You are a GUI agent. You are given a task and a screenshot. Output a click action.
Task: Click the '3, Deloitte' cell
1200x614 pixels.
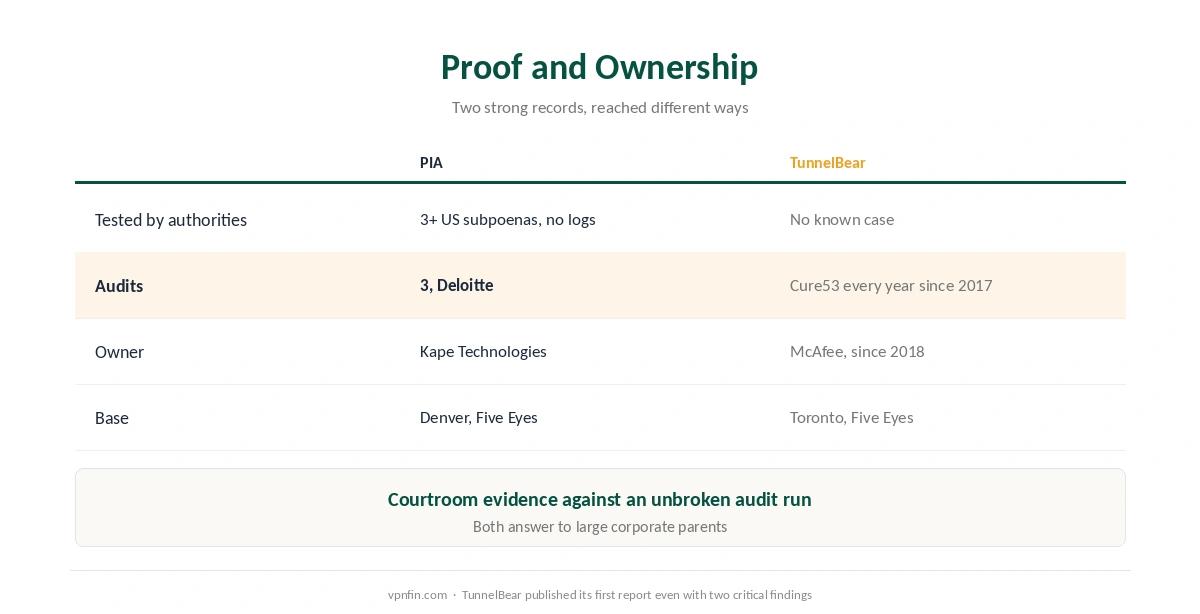(457, 286)
